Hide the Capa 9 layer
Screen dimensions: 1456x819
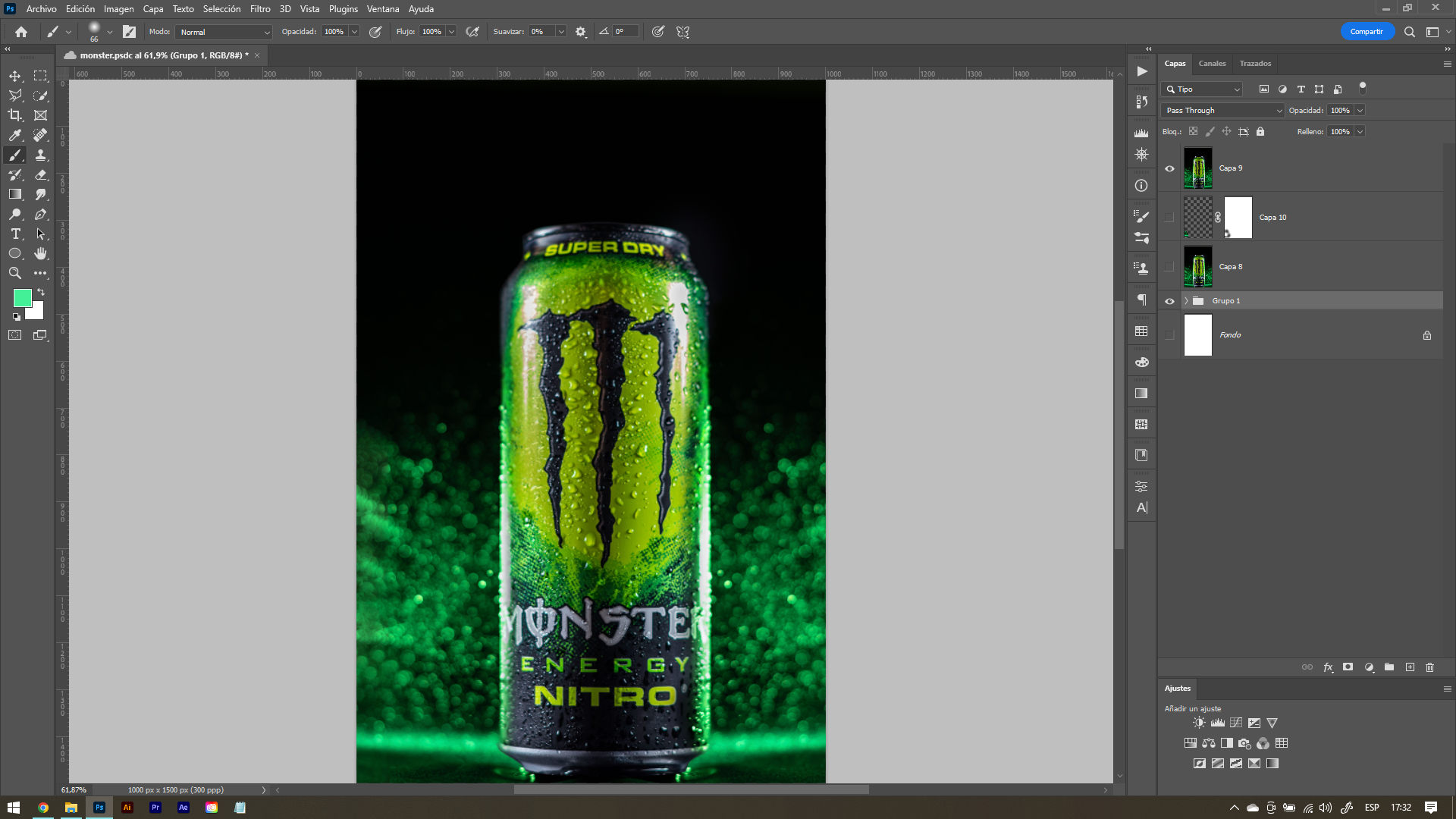1169,168
